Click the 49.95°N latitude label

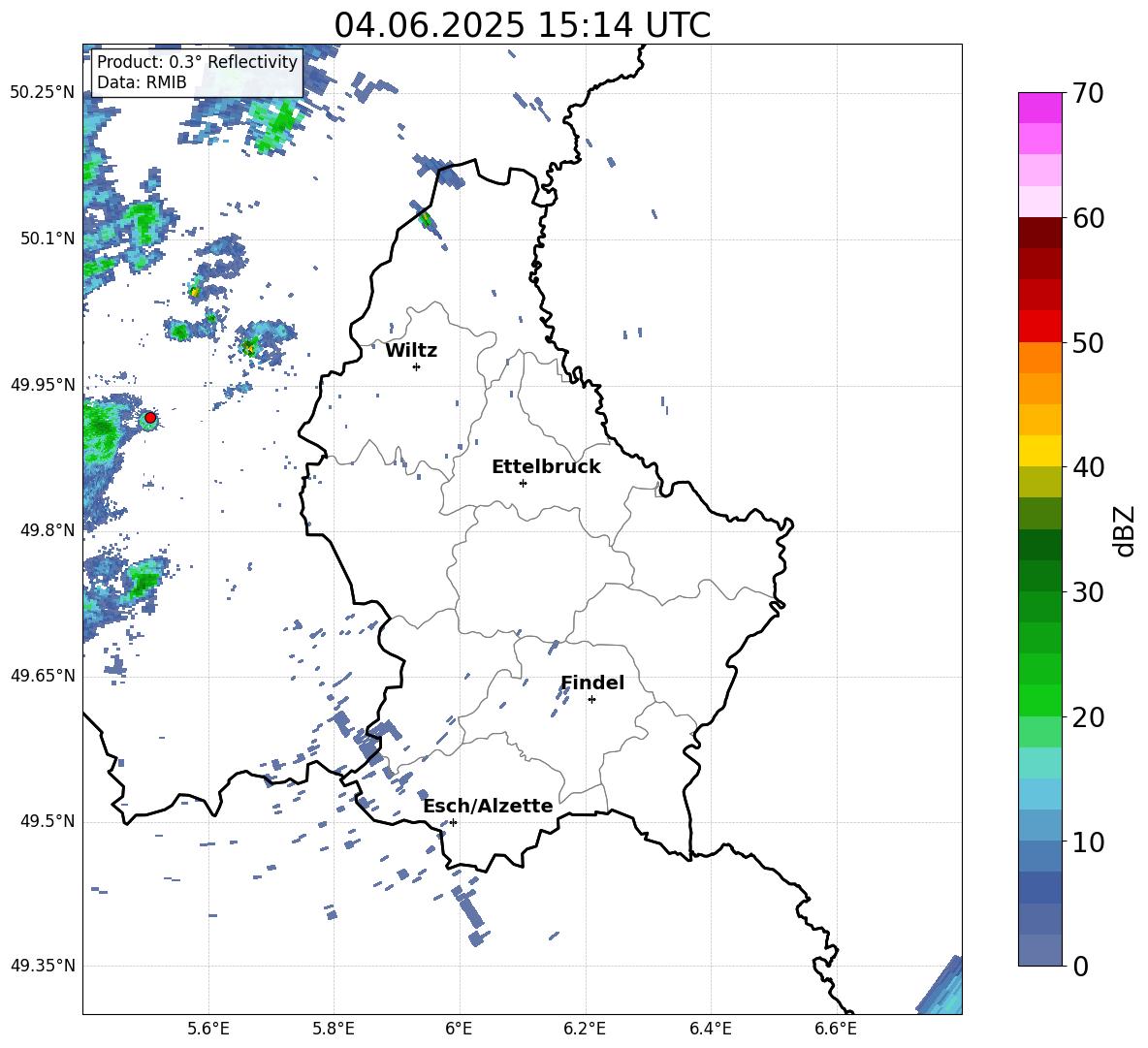pos(43,384)
